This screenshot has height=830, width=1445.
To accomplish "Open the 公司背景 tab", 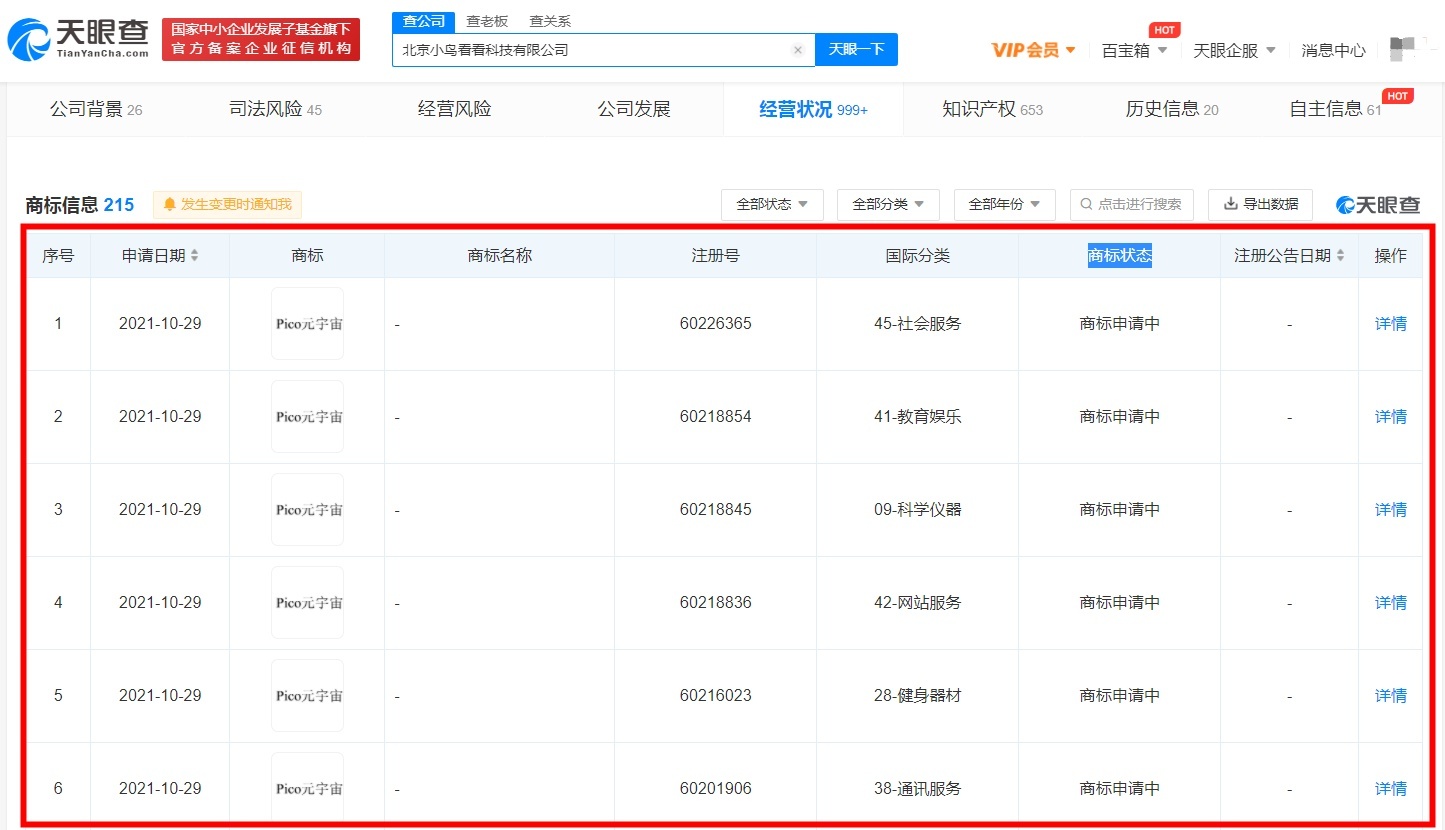I will (96, 109).
